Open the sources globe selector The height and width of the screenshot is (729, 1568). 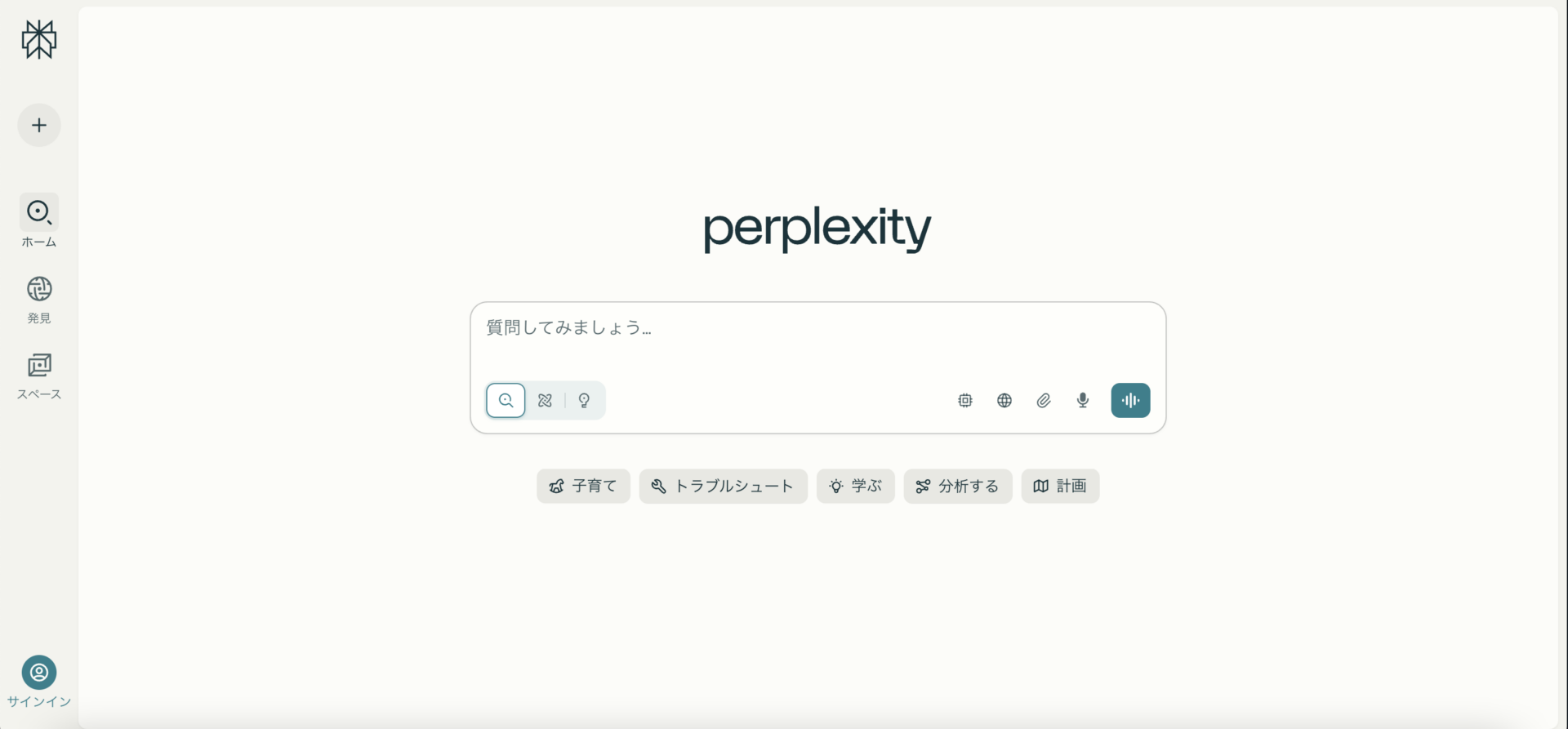tap(1004, 400)
